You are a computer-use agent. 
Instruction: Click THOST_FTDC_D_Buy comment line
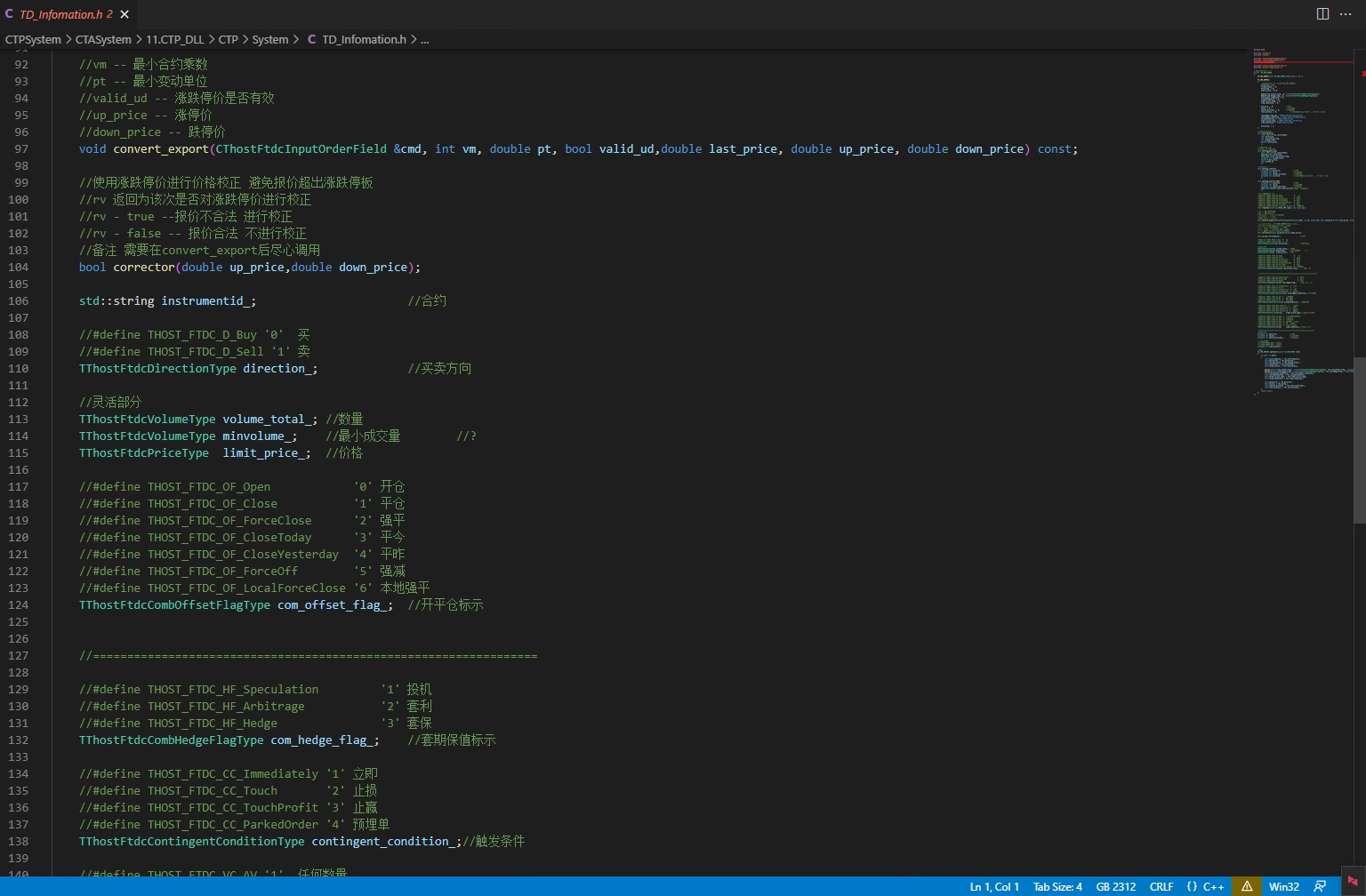pyautogui.click(x=195, y=334)
